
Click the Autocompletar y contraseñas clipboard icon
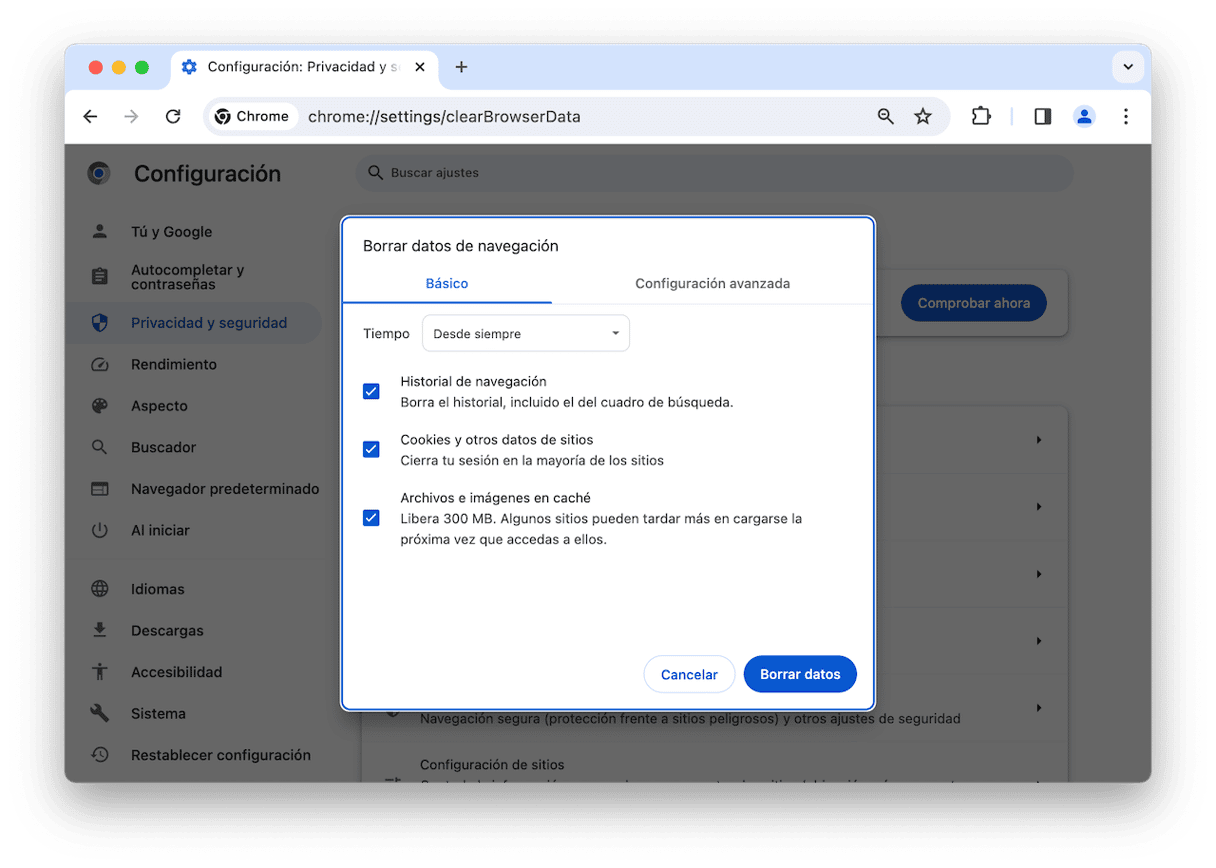(x=99, y=277)
